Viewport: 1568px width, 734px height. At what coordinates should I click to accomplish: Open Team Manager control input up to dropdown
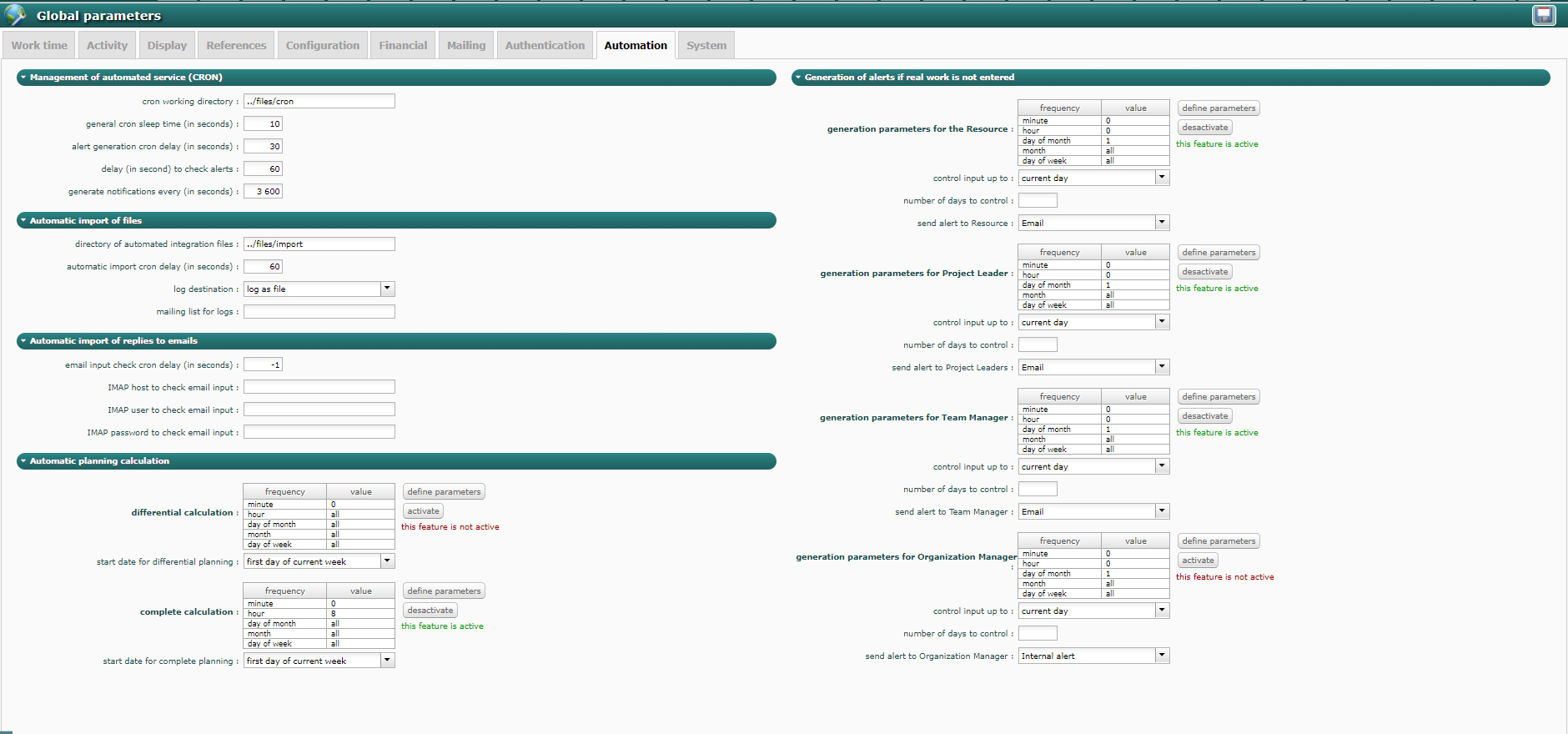(1162, 466)
